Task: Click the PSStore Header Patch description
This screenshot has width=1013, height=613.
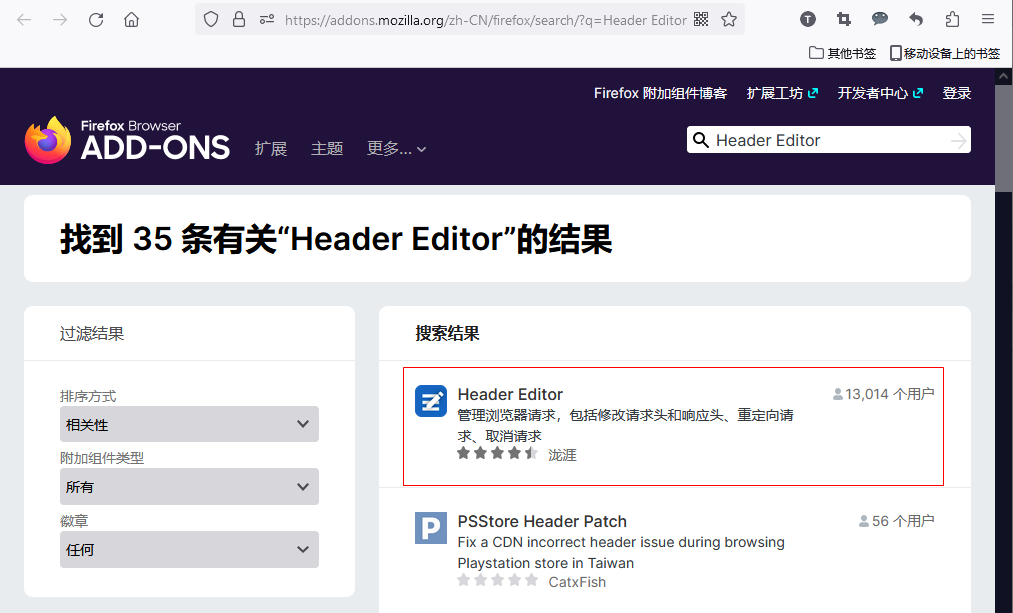Action: click(621, 552)
